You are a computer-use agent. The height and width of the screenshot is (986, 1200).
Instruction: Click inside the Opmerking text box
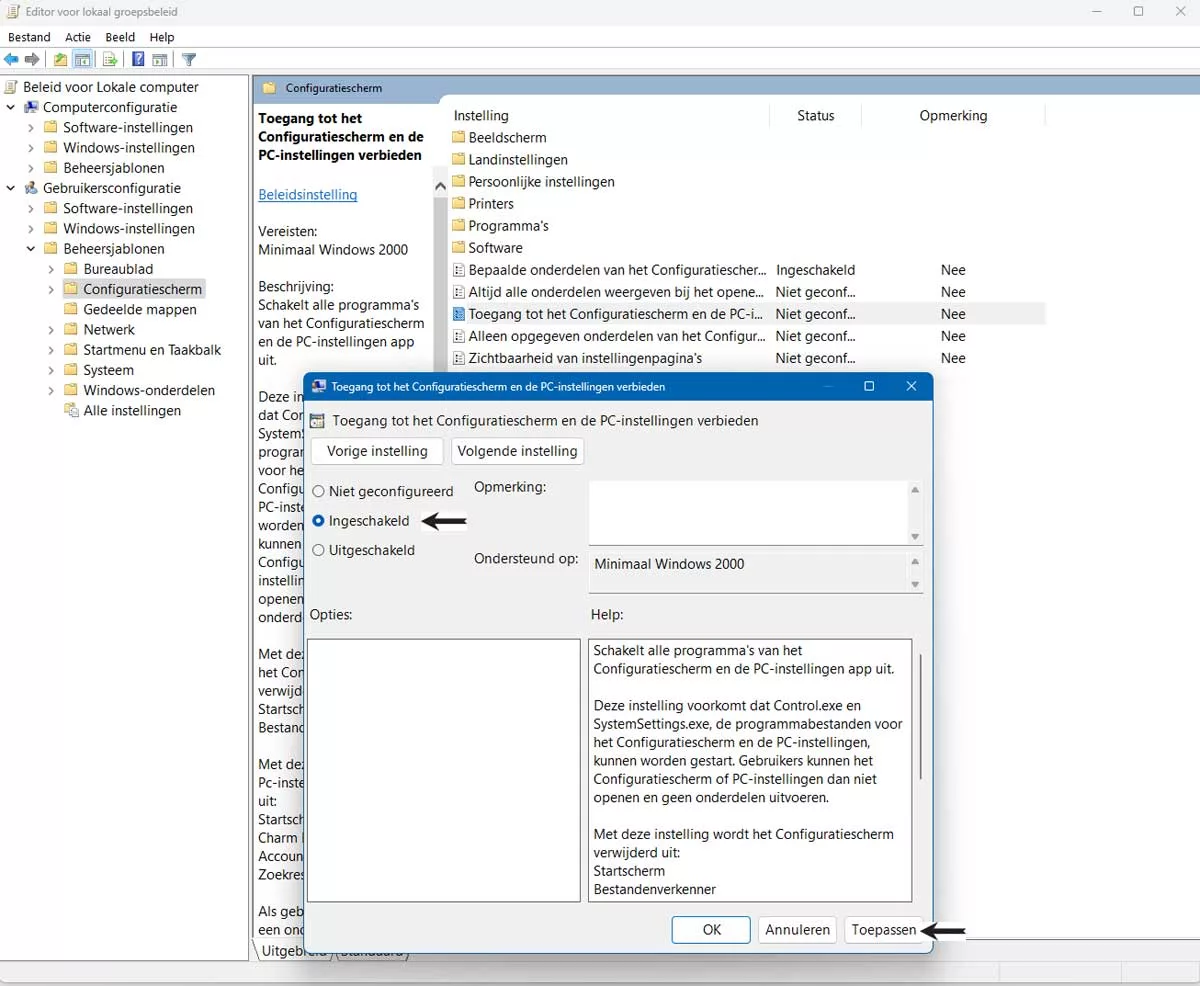(x=748, y=512)
